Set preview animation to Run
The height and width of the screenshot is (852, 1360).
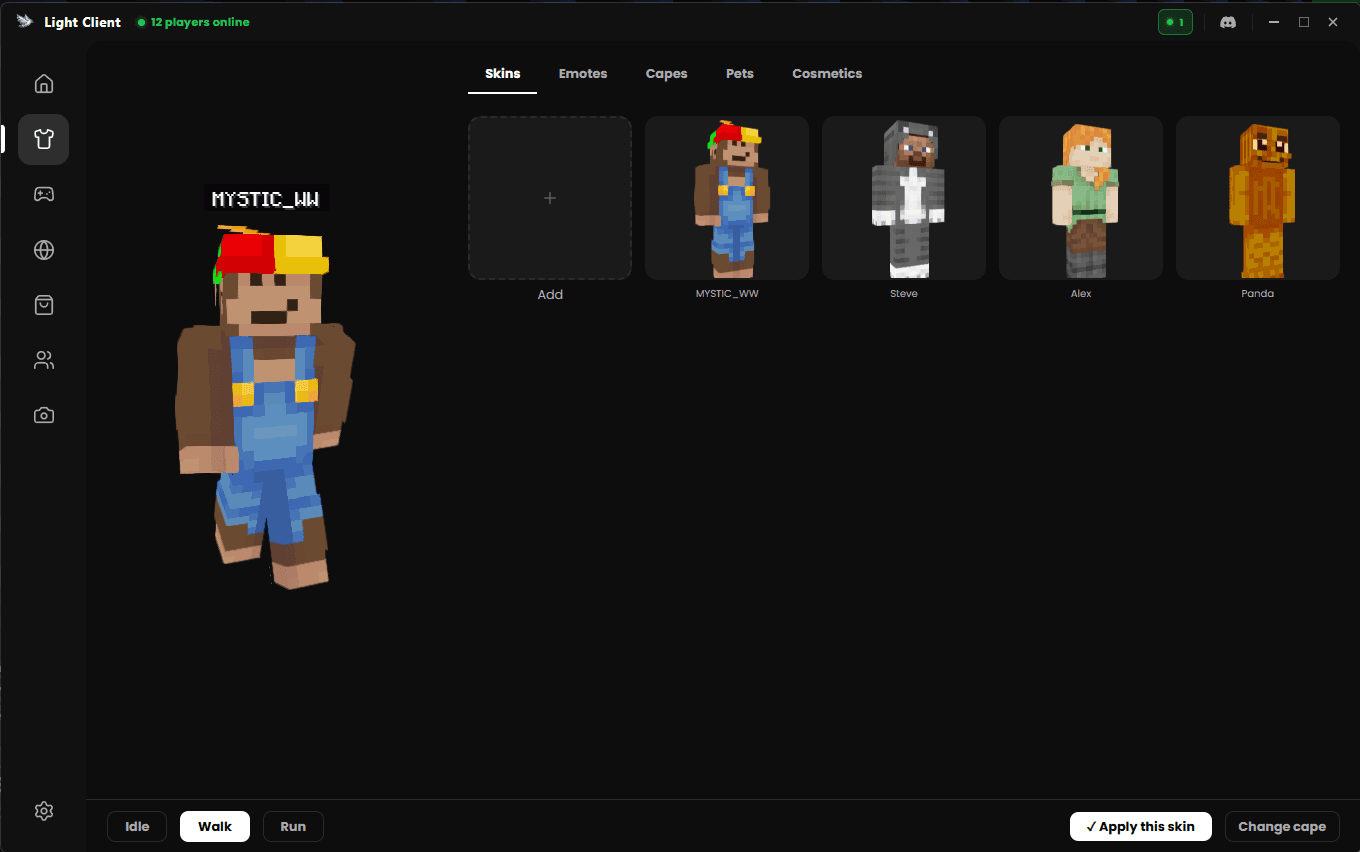pos(293,827)
